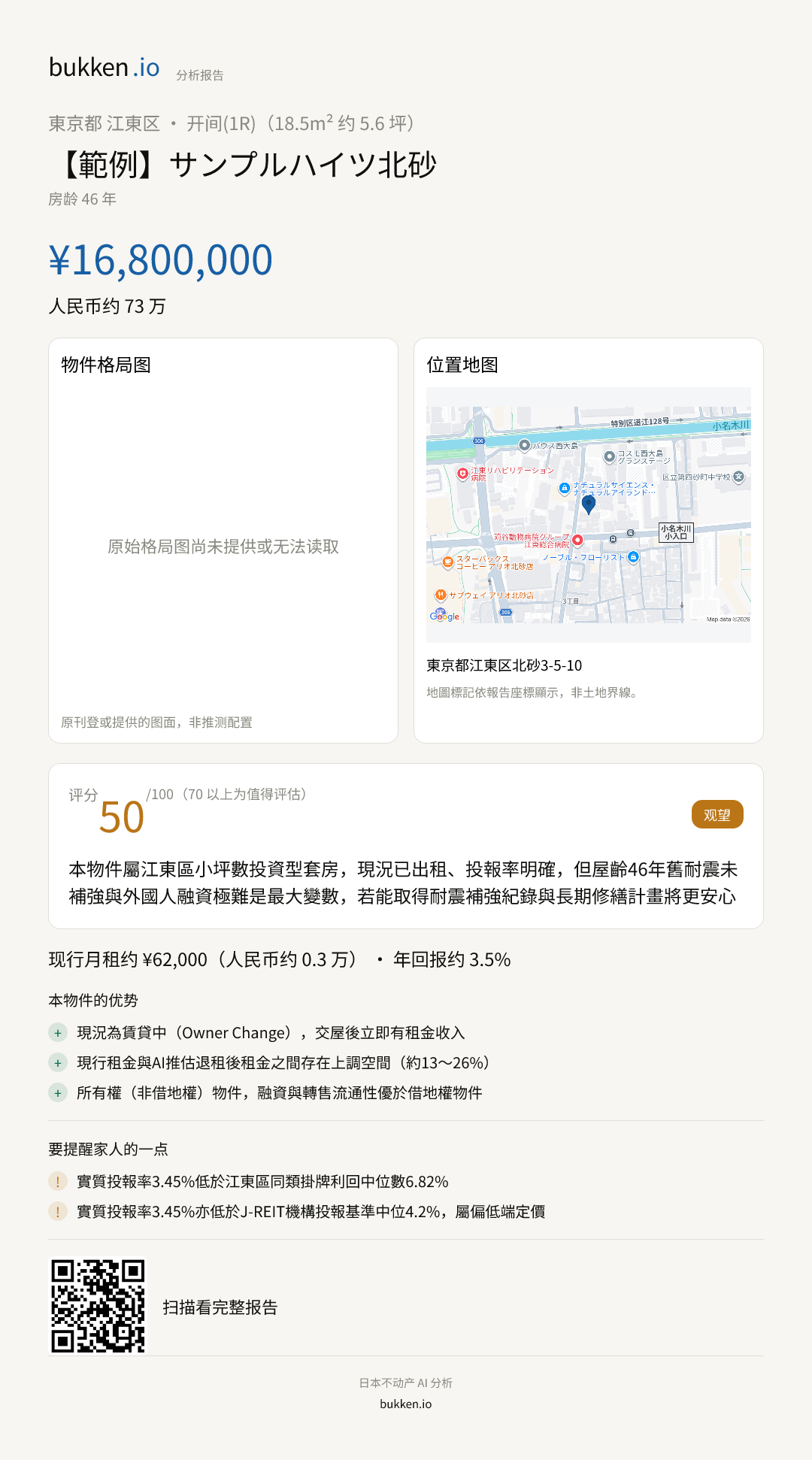
Task: Click the 小名木川小入口 bus stop label
Action: tap(676, 532)
